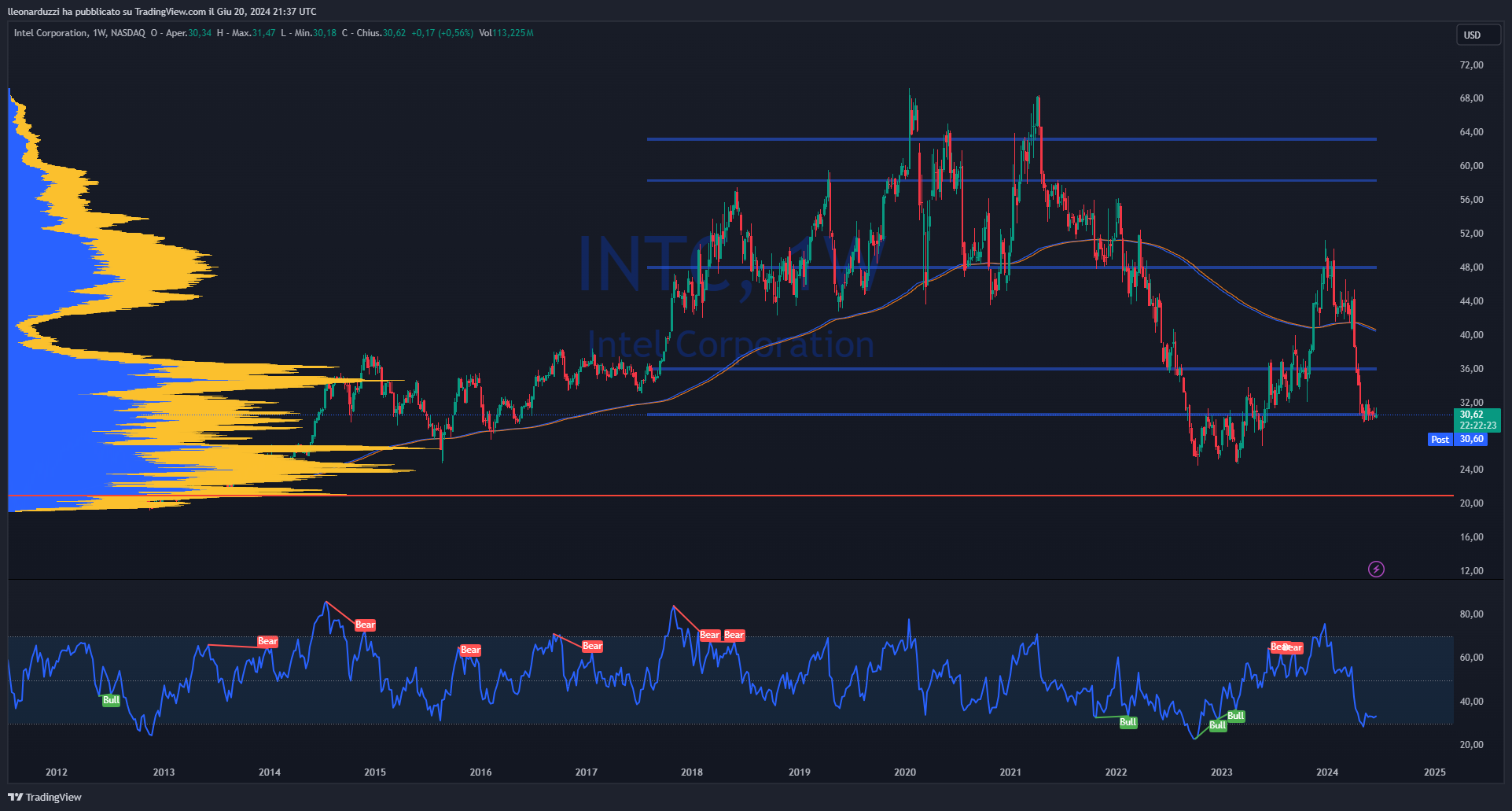Click the 24,00 price axis label

[1471, 470]
